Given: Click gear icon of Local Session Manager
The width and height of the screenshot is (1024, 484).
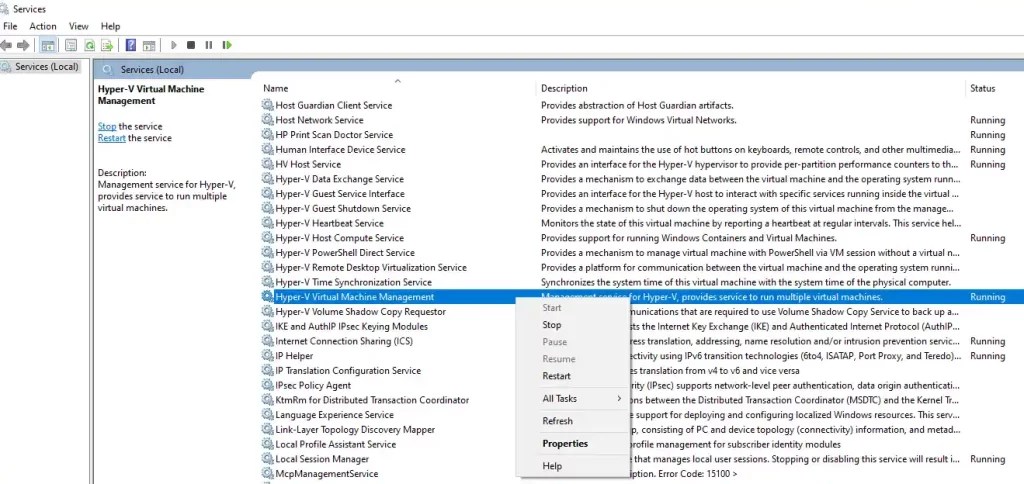Looking at the screenshot, I should point(267,459).
